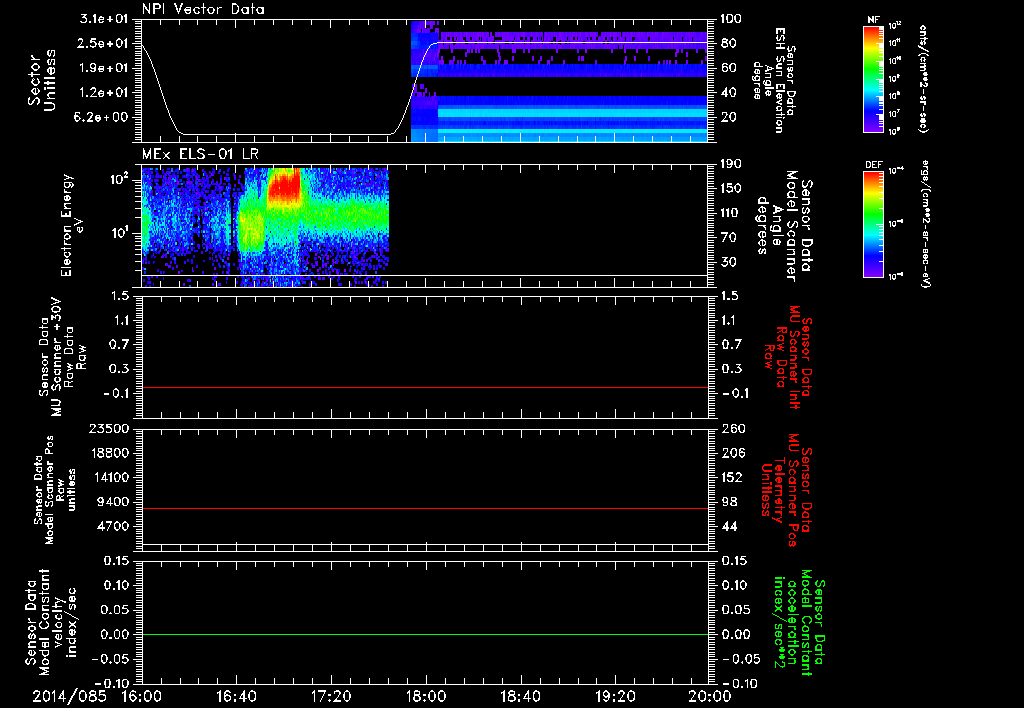Click the 16:00 time axis label
The width and height of the screenshot is (1024, 708).
pyautogui.click(x=141, y=696)
